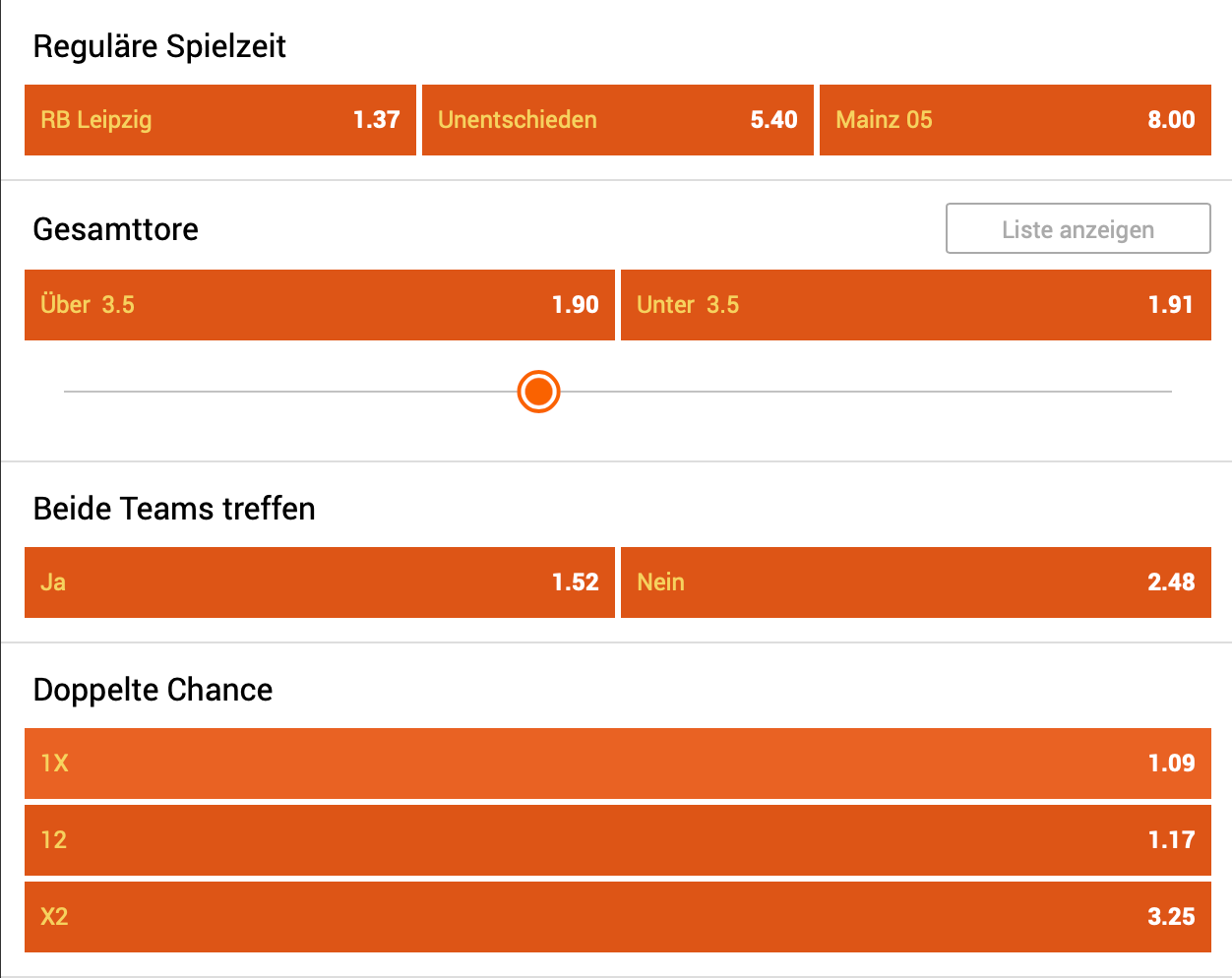Select Ja for Beide Teams treffen
1232x978 pixels.
click(319, 582)
